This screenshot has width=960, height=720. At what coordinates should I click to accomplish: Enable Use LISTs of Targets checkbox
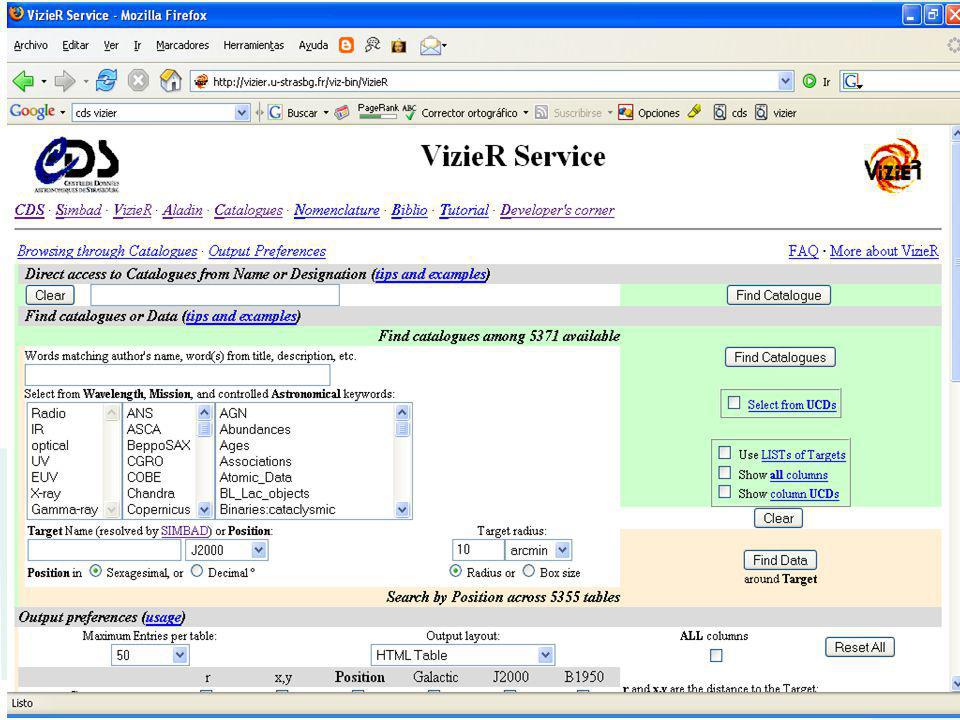click(x=725, y=453)
